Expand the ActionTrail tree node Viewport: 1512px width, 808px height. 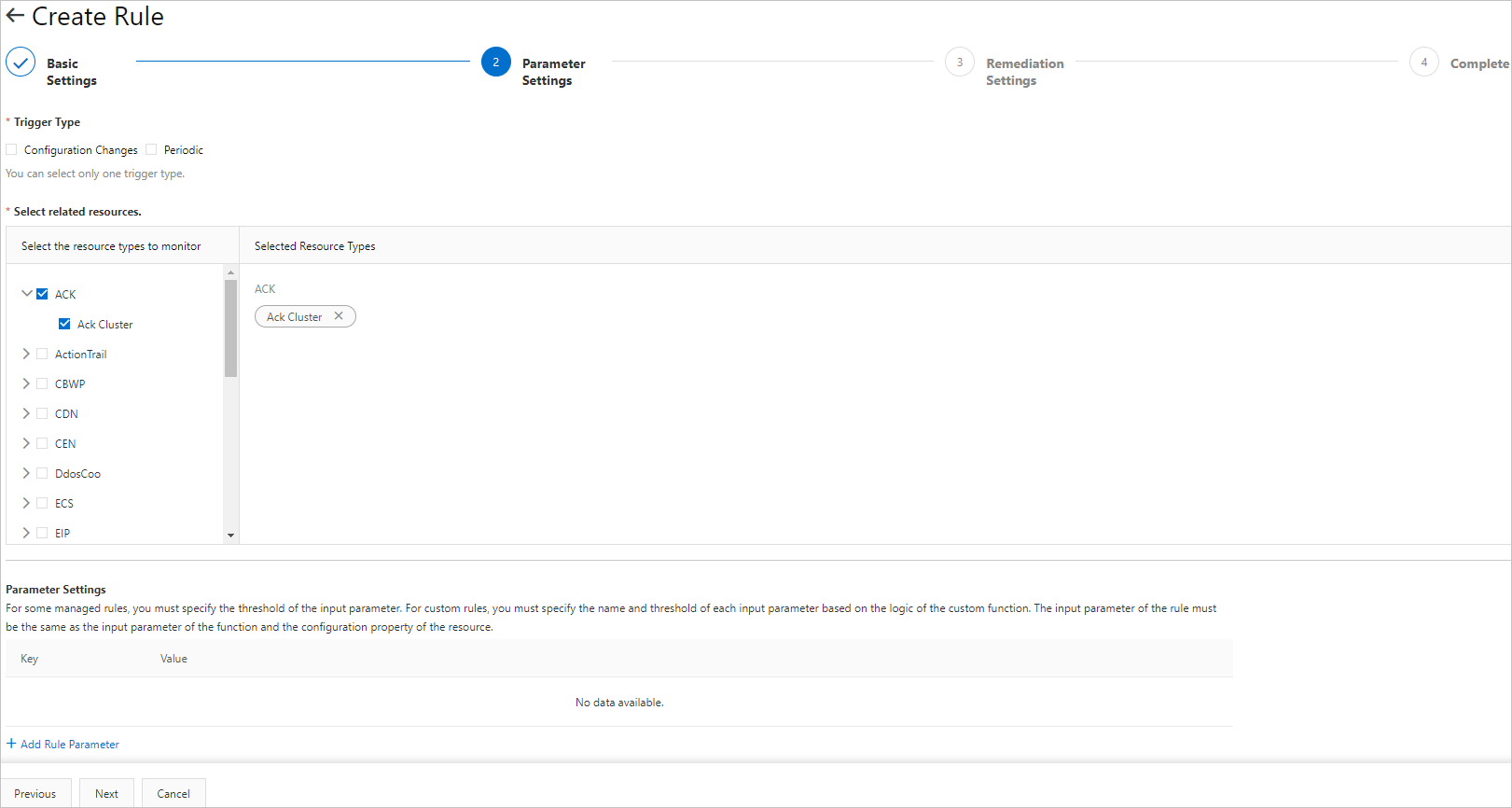click(26, 354)
